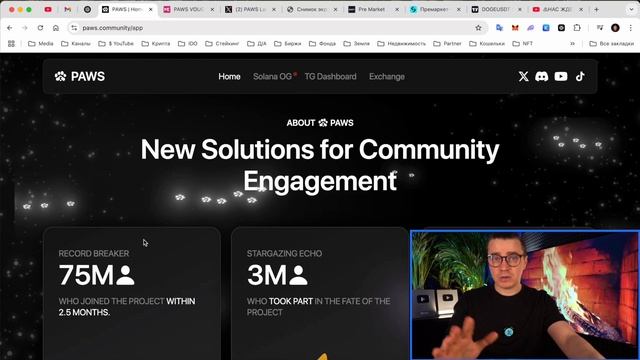Image resolution: width=640 pixels, height=360 pixels.
Task: Click the 'New Solutions for Community Engagement' heading
Action: click(320, 165)
